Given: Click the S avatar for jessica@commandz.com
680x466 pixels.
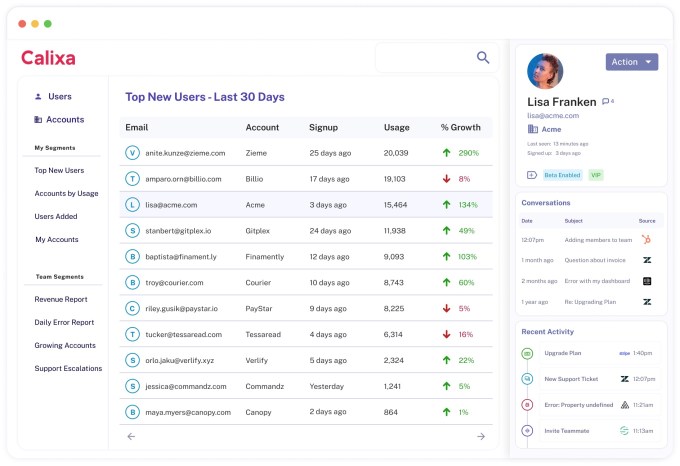Looking at the screenshot, I should pos(132,386).
